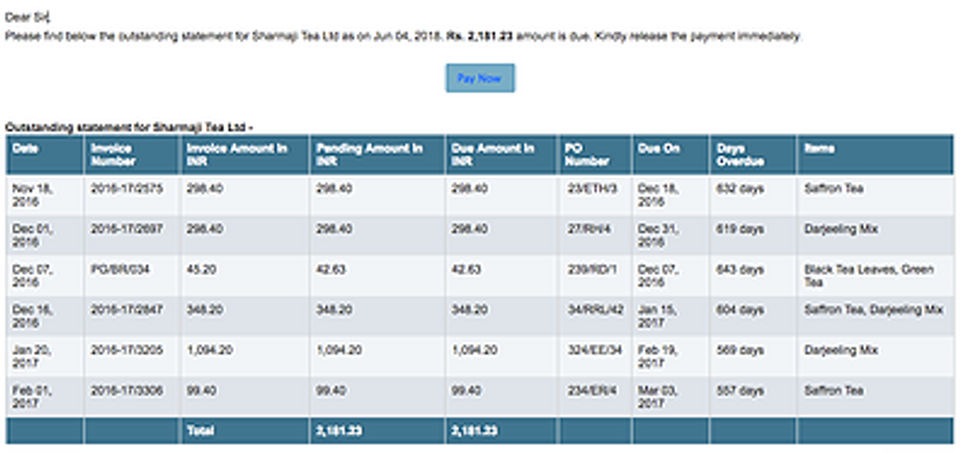Click PO number '27/RH/4'
The width and height of the screenshot is (960, 453).
590,230
